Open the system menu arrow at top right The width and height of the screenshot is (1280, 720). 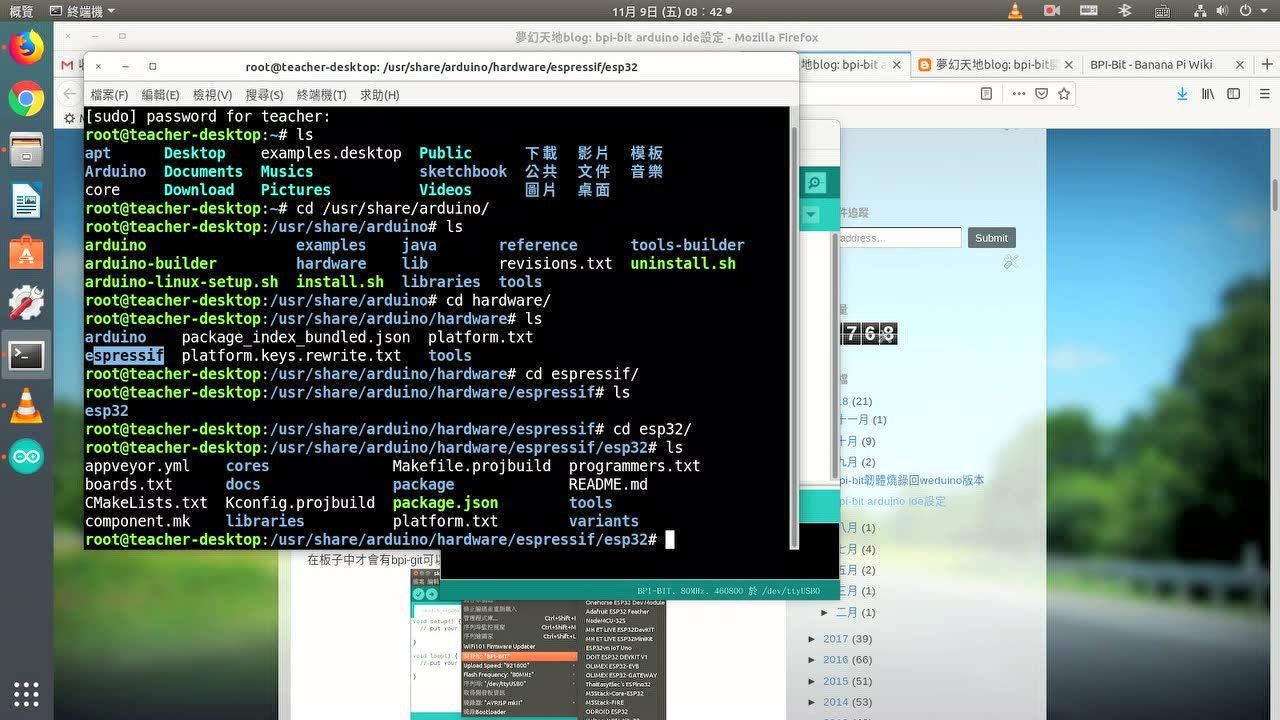click(1265, 11)
